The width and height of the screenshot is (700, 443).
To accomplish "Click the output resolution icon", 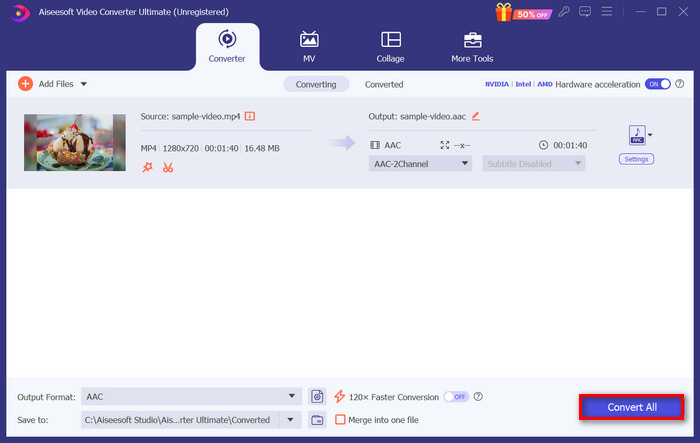I will [x=445, y=145].
